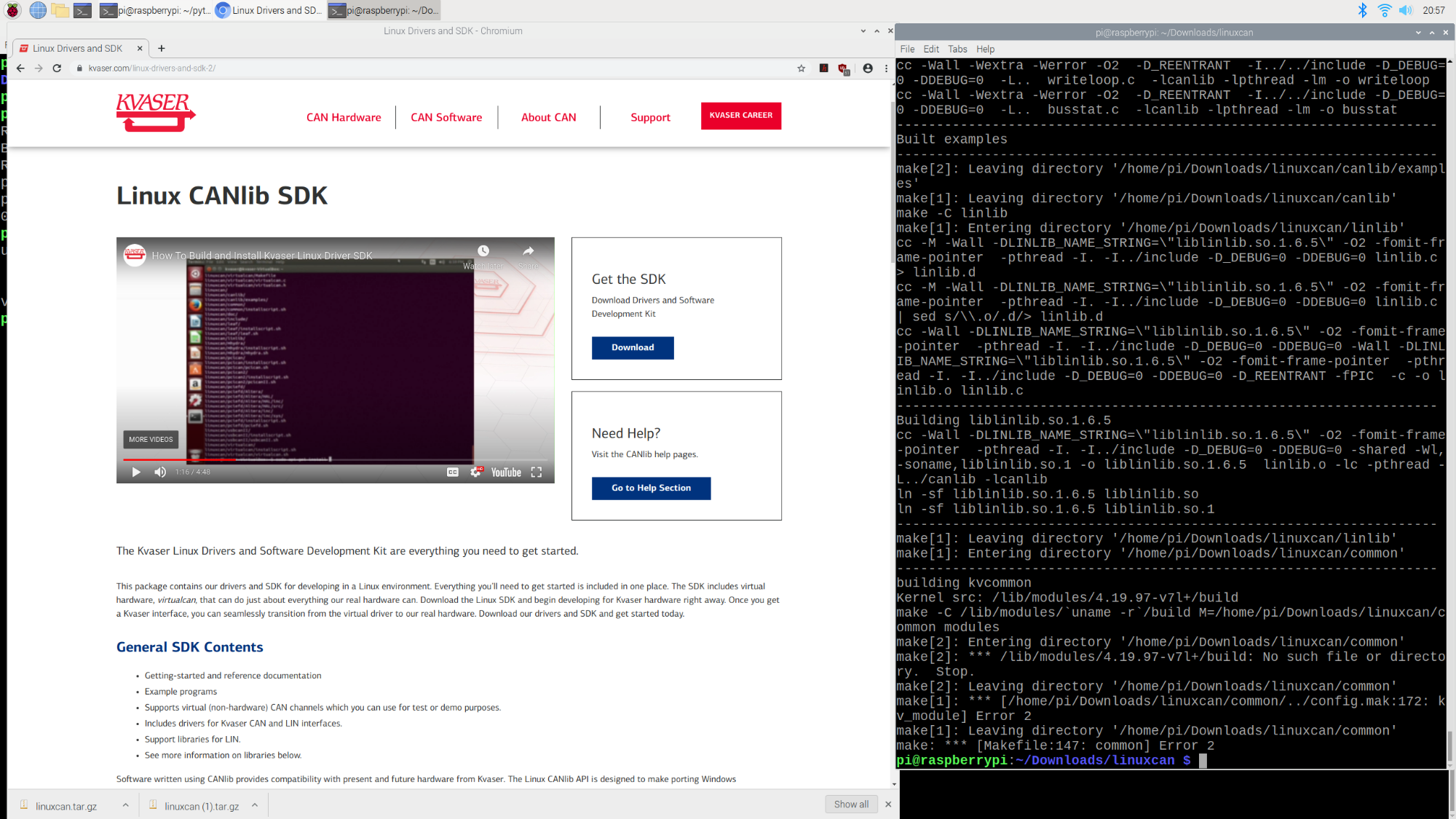
Task: Click the General SDK Contents heading
Action: [x=189, y=647]
